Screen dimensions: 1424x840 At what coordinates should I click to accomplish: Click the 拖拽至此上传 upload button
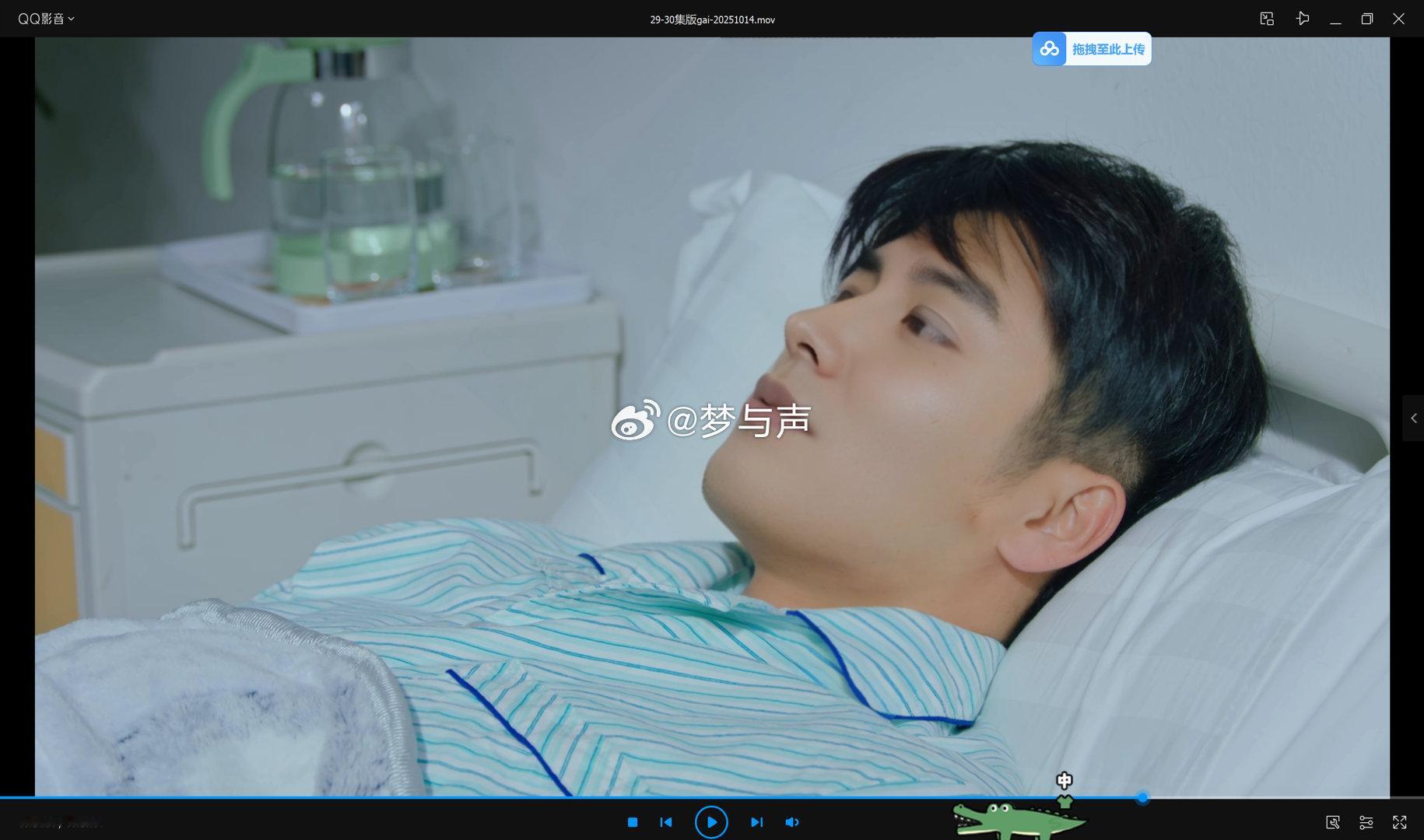click(1108, 48)
